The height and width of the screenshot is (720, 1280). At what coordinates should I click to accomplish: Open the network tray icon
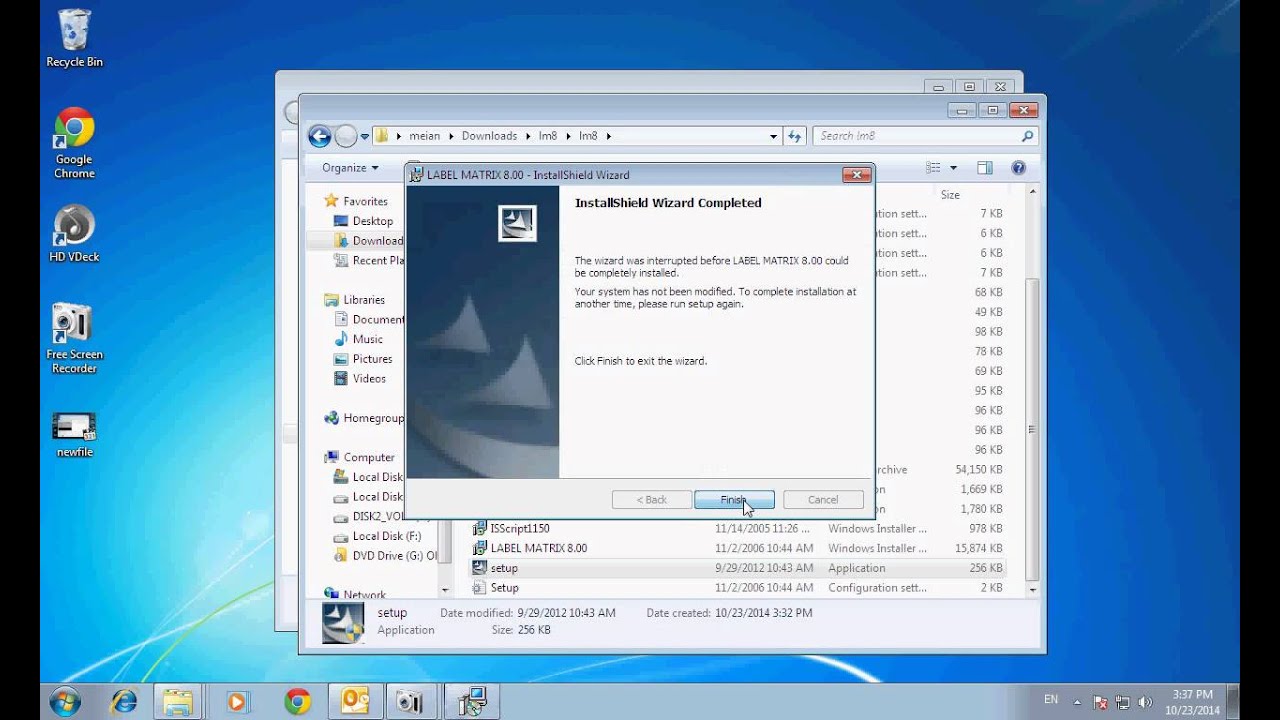(1122, 702)
